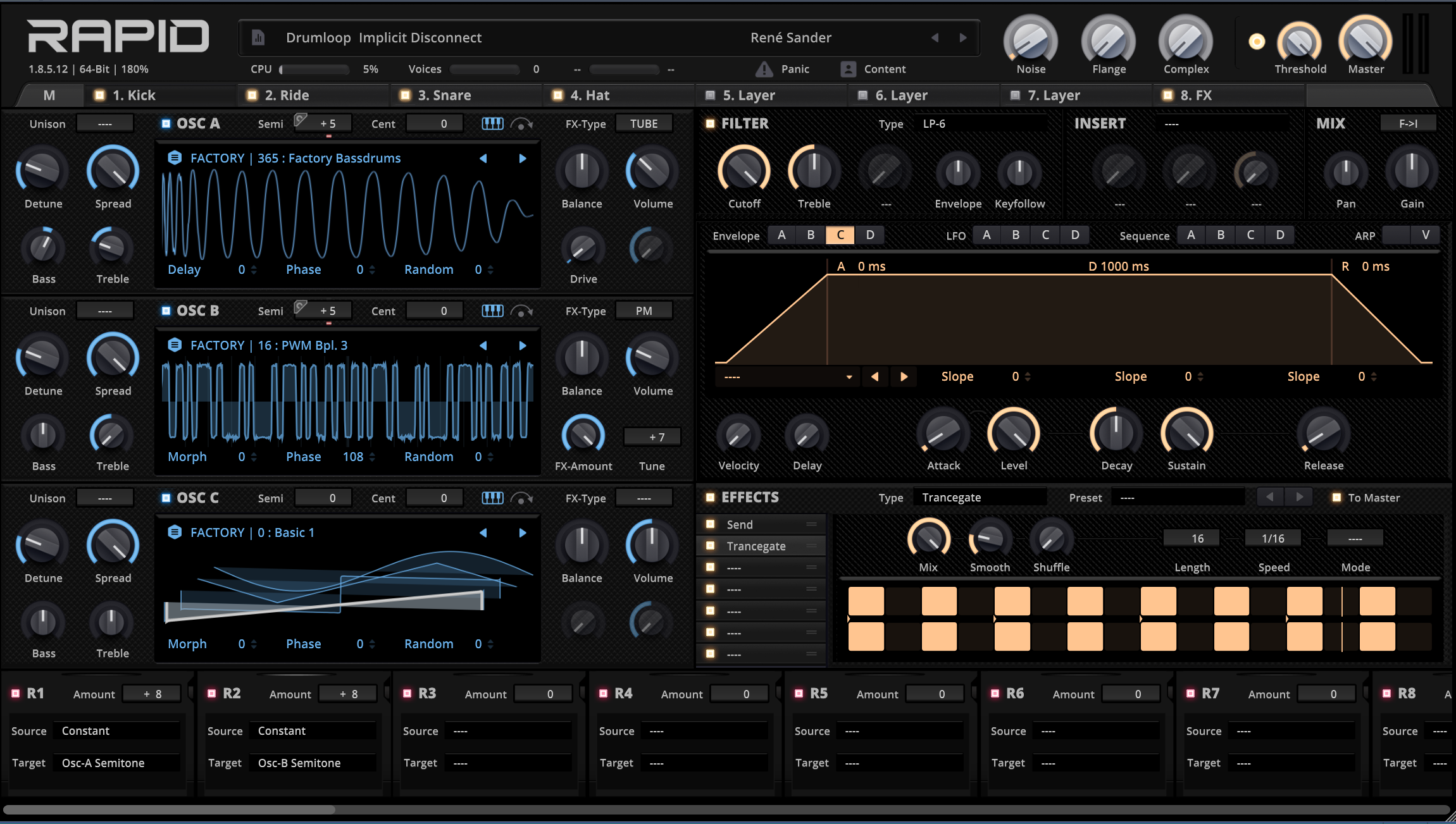
Task: Switch to the 3. Snare layer tab
Action: coord(466,95)
